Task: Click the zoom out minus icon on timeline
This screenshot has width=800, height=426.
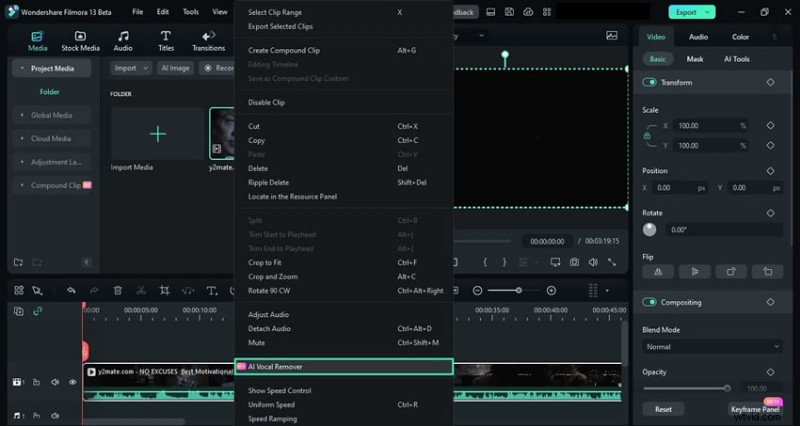Action: pos(478,290)
